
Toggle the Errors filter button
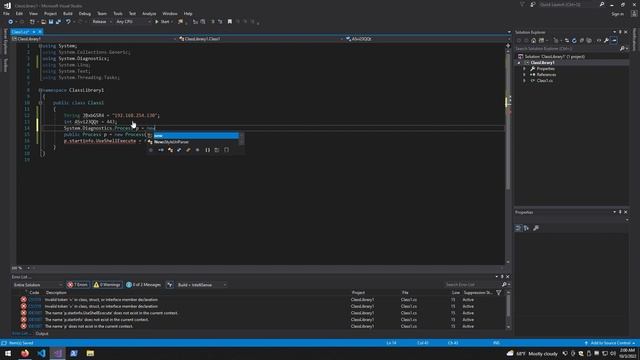78,284
